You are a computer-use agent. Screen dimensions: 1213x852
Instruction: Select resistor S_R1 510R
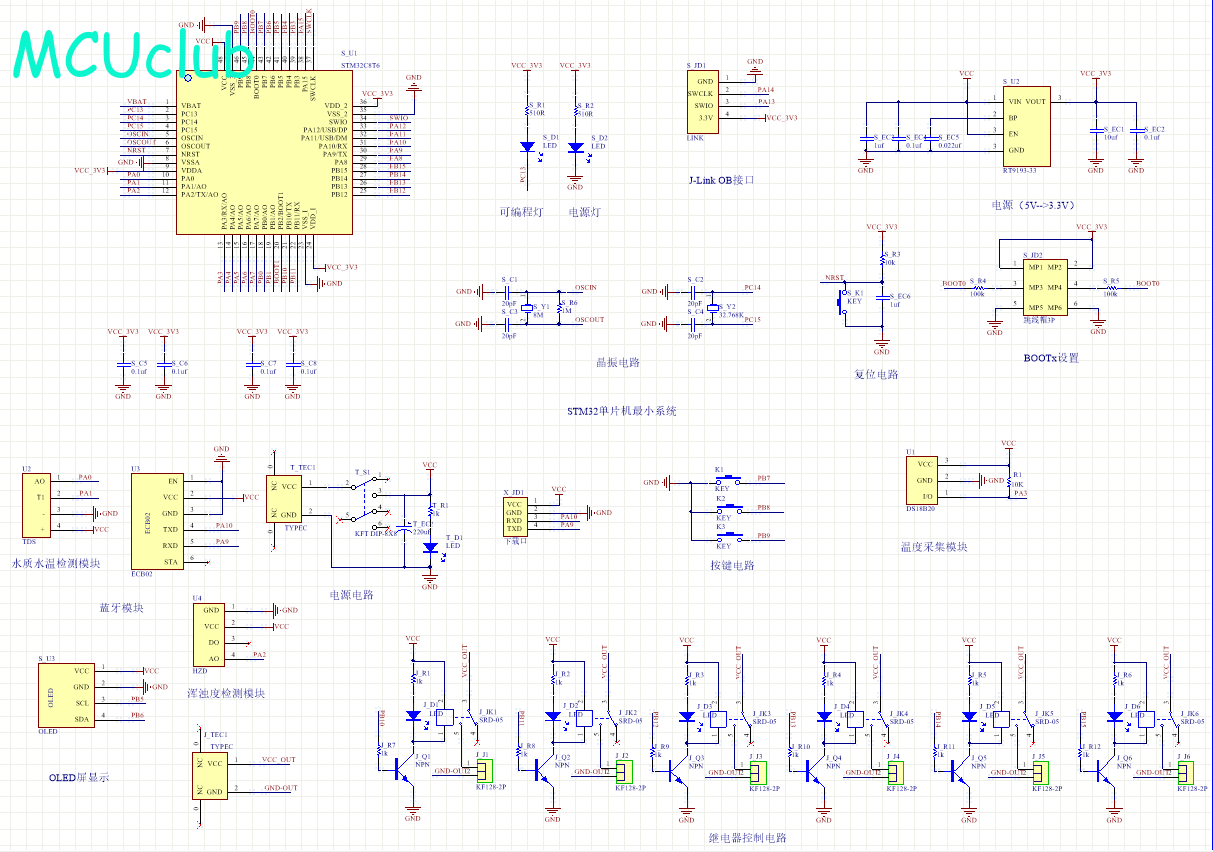528,109
